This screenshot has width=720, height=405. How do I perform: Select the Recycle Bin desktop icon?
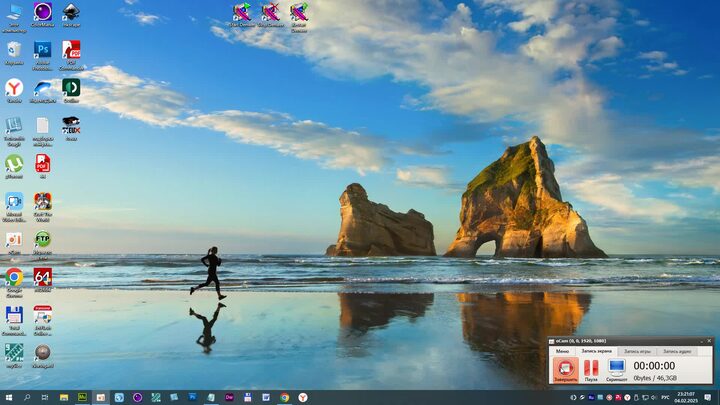tap(14, 53)
